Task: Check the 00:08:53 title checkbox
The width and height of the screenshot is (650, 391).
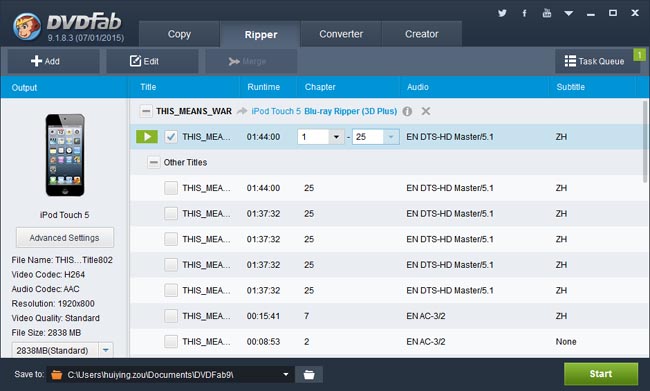Action: pos(171,342)
